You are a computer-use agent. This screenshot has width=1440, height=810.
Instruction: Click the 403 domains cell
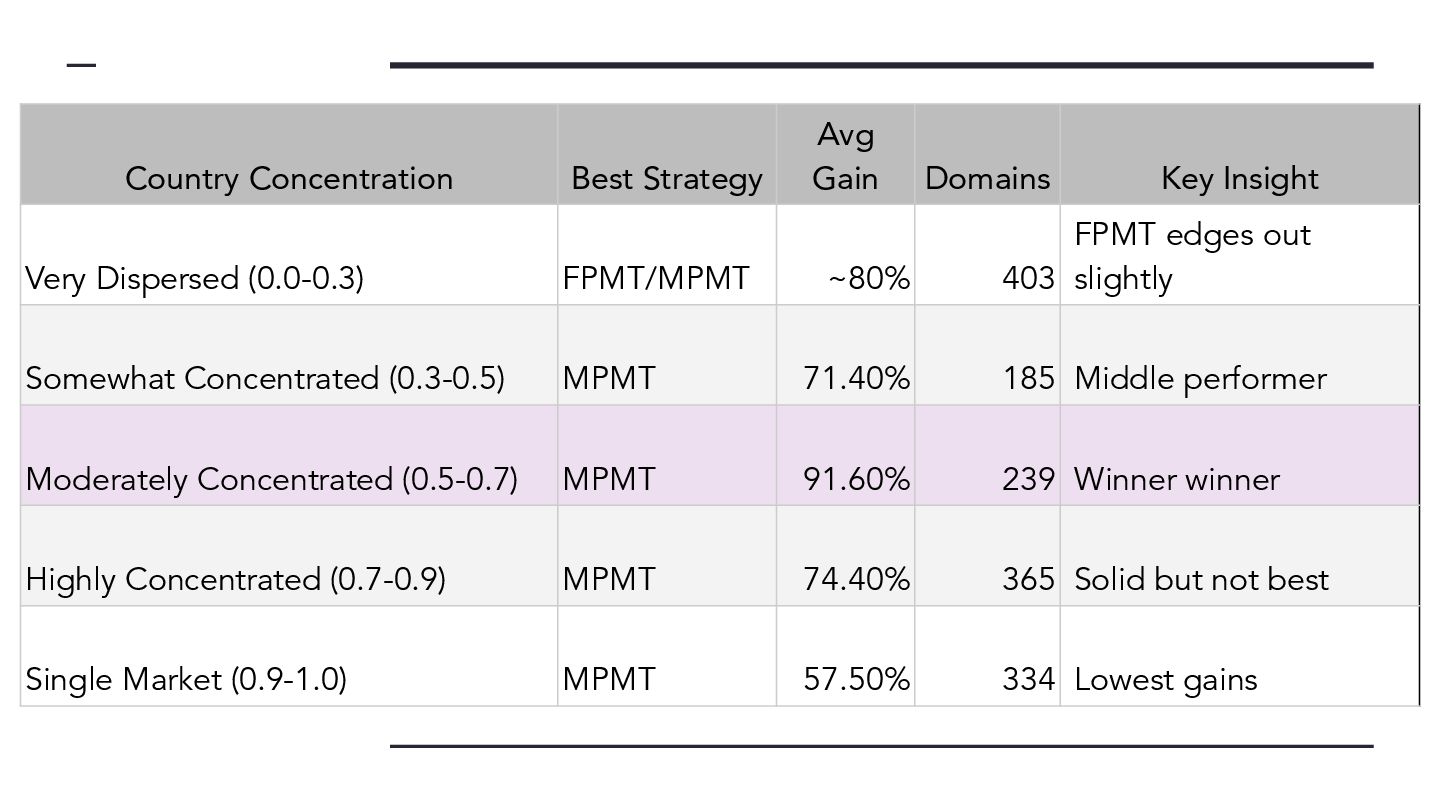(987, 255)
